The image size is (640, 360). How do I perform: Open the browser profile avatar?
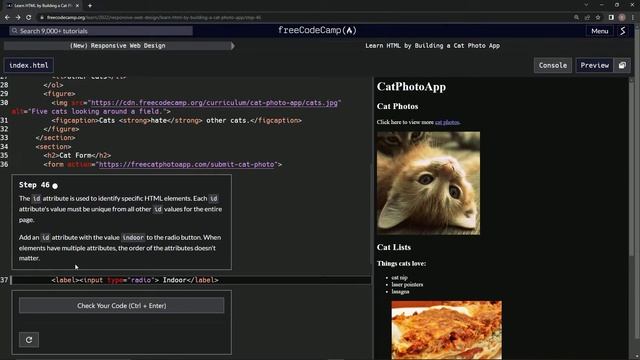[x=622, y=18]
